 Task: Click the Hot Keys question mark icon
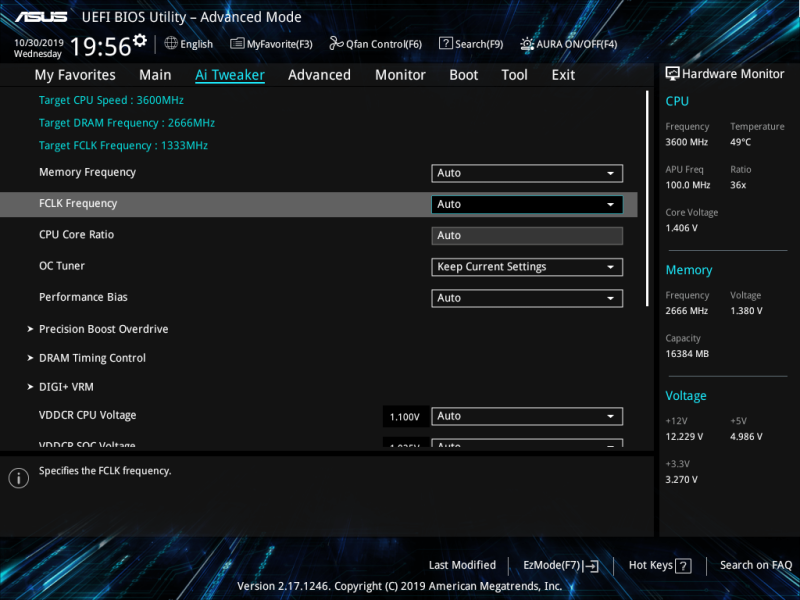[x=683, y=566]
